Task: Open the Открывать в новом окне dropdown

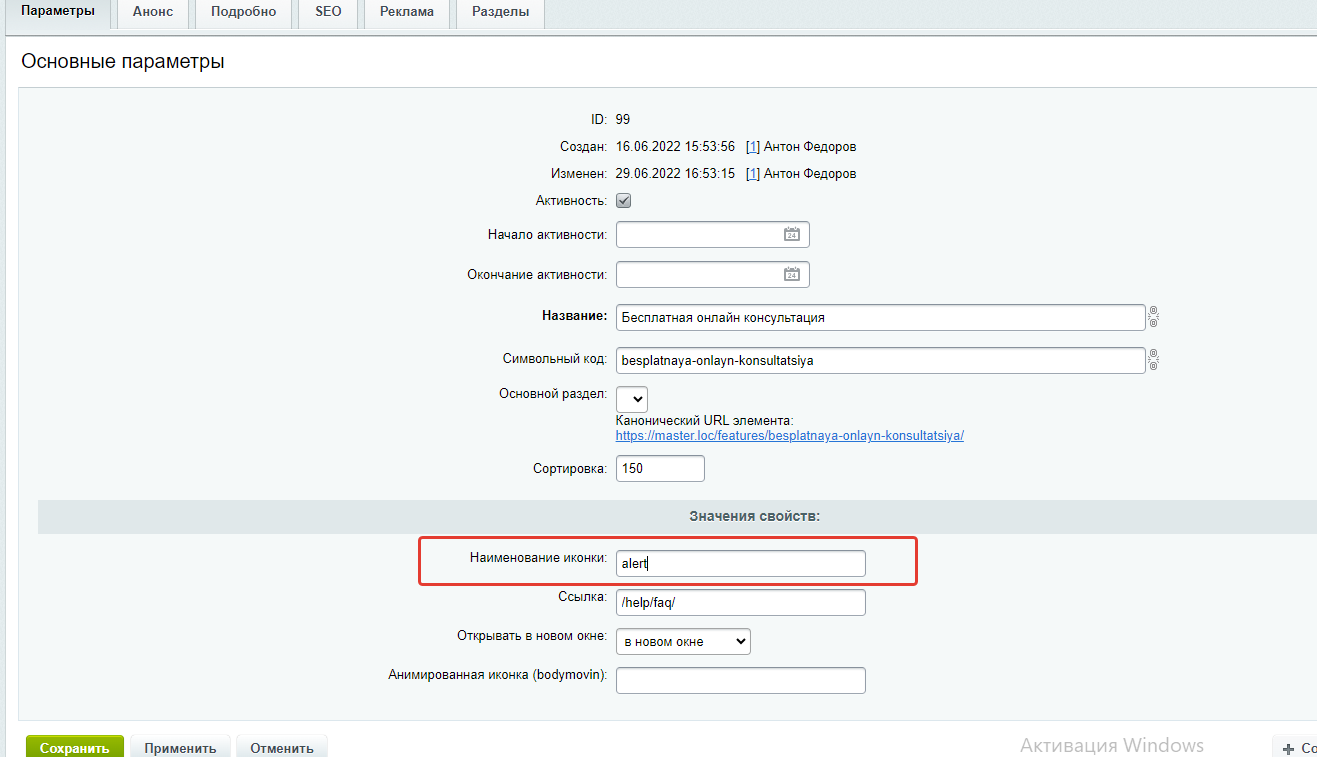Action: [682, 641]
